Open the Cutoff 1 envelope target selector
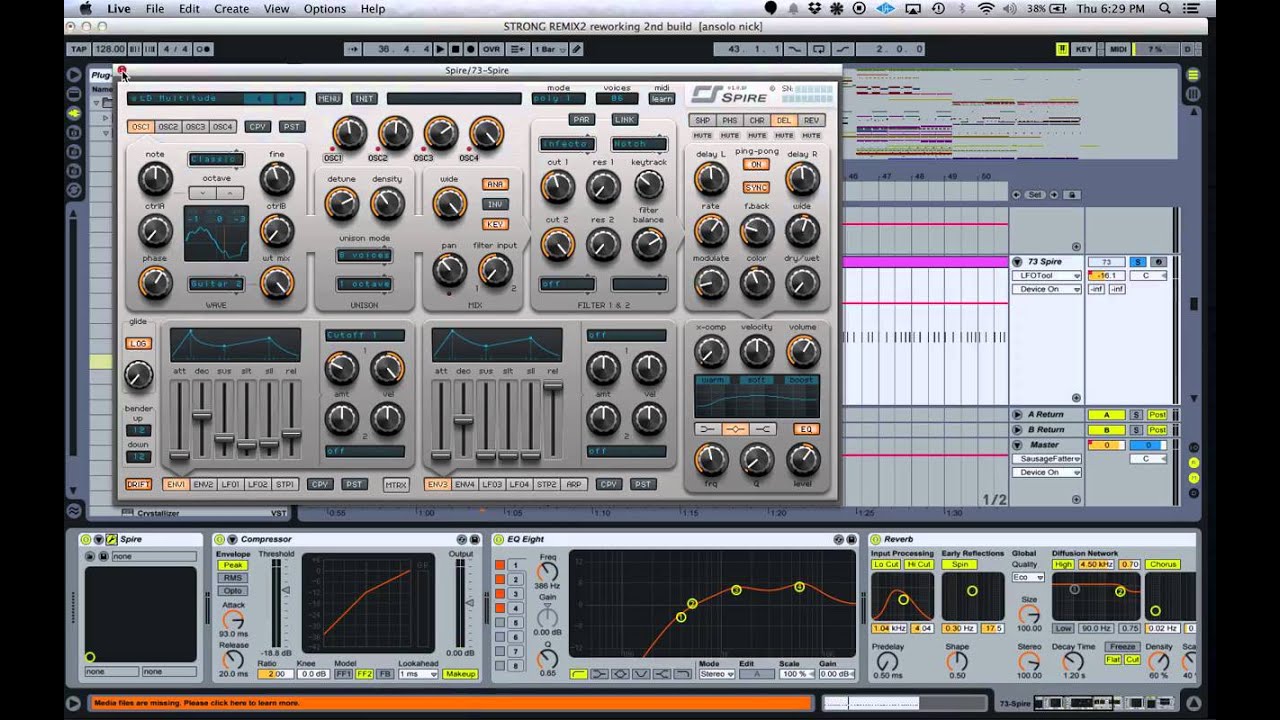 tap(365, 335)
